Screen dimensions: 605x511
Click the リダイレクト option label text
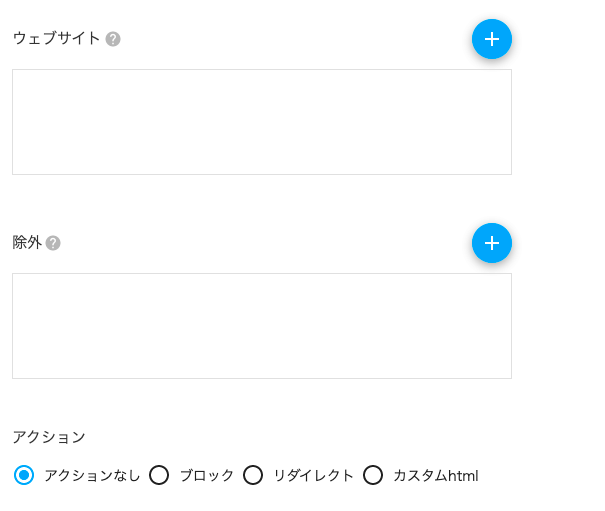tap(313, 475)
